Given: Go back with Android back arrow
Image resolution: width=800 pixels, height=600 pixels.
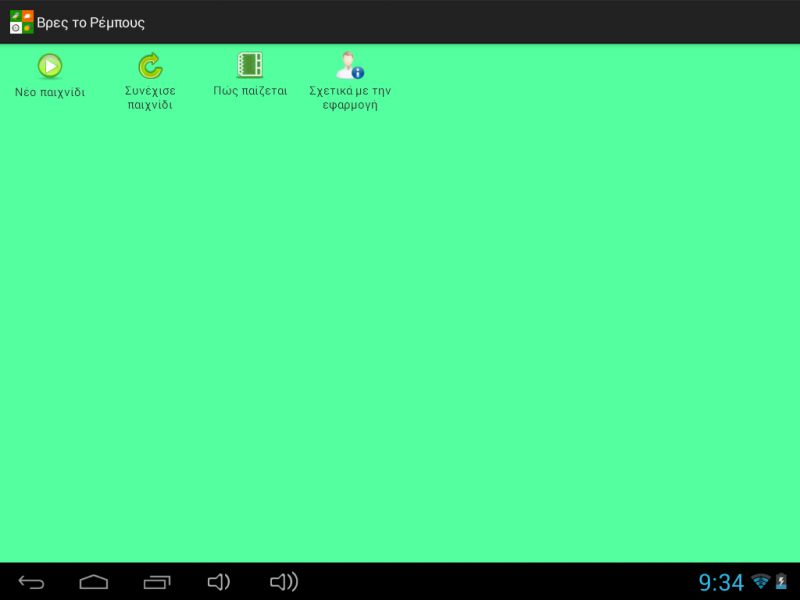Looking at the screenshot, I should pyautogui.click(x=32, y=582).
